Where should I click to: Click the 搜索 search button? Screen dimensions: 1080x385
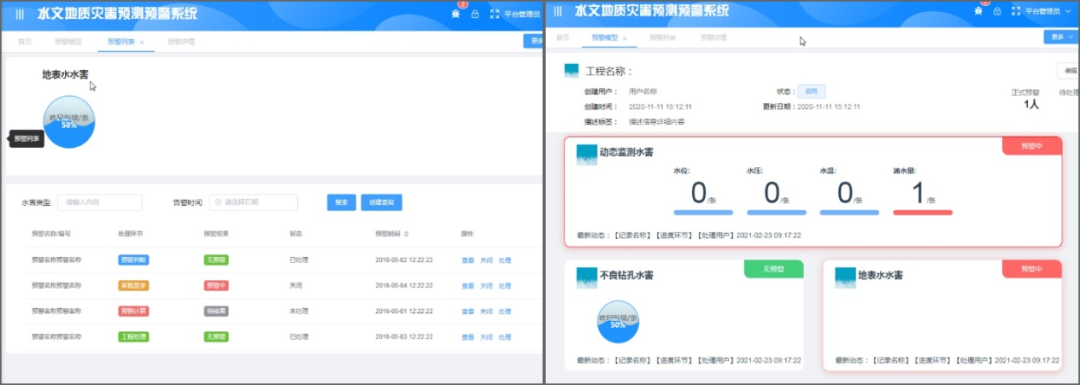point(341,202)
